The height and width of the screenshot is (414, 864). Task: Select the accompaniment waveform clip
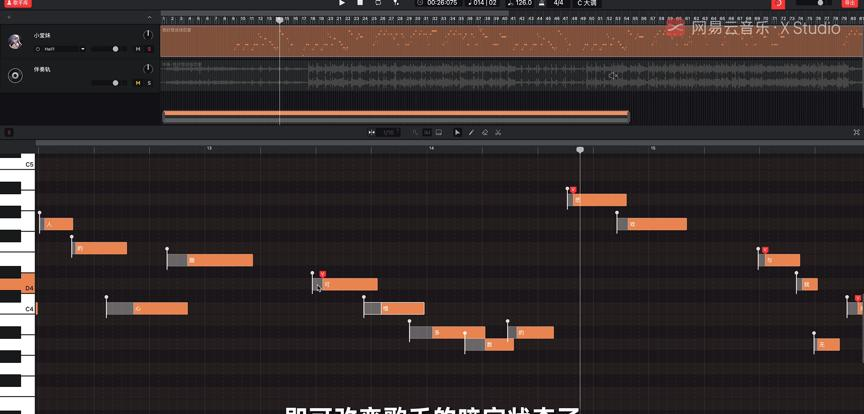[512, 76]
